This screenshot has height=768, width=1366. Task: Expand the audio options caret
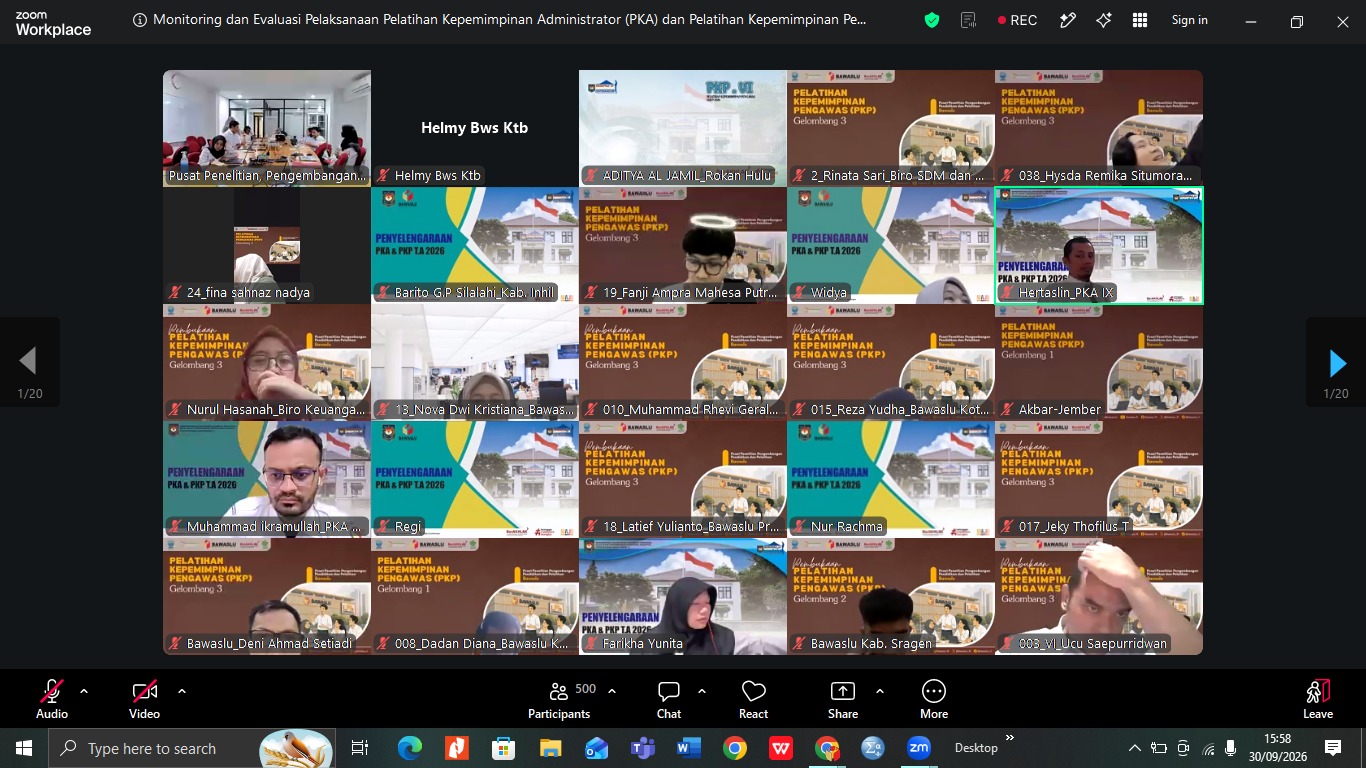tap(84, 691)
